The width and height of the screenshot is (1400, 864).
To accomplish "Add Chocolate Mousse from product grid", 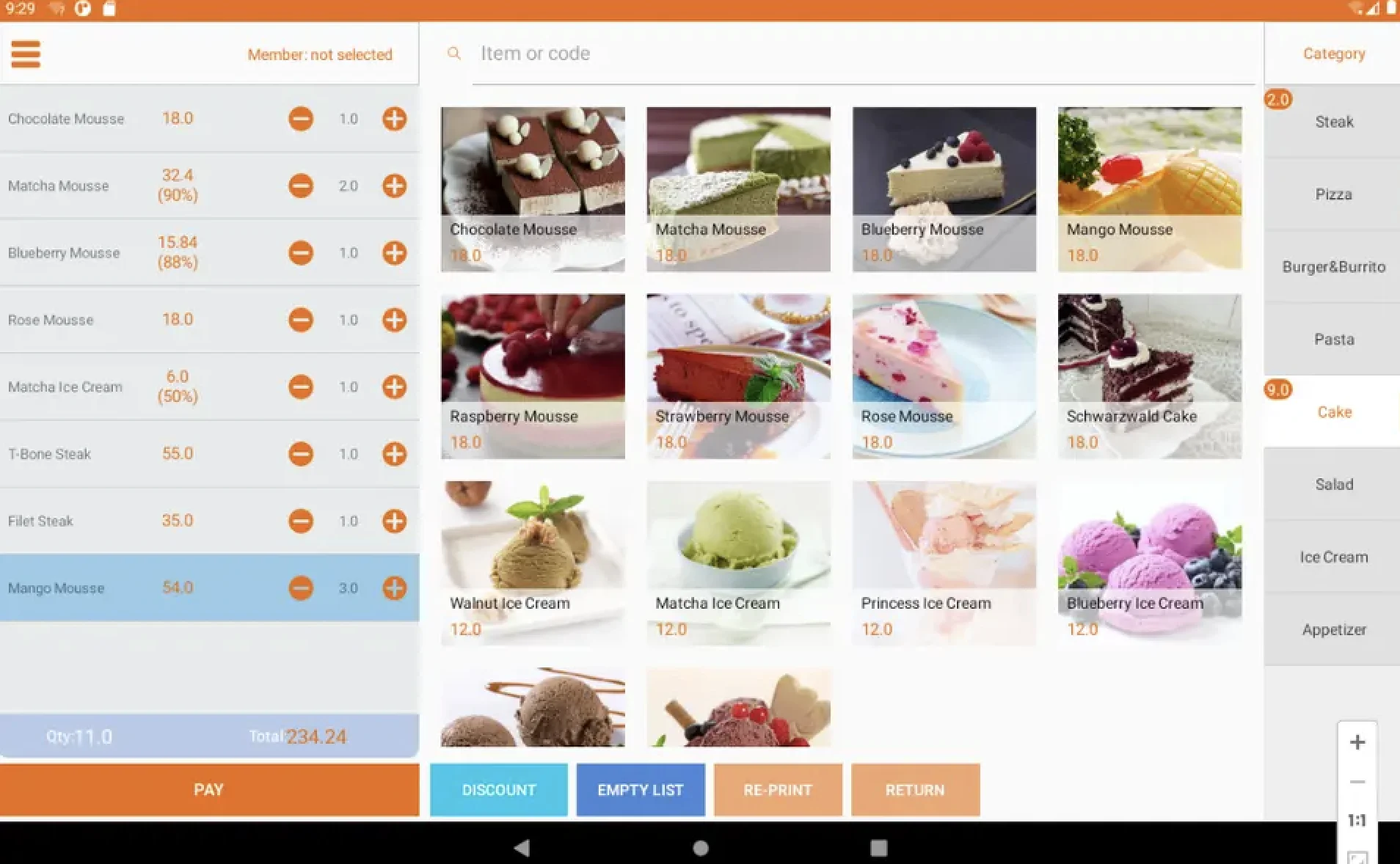I will [533, 189].
